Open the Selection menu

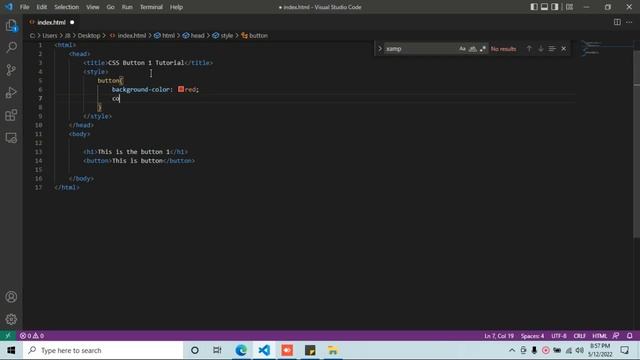tap(67, 7)
